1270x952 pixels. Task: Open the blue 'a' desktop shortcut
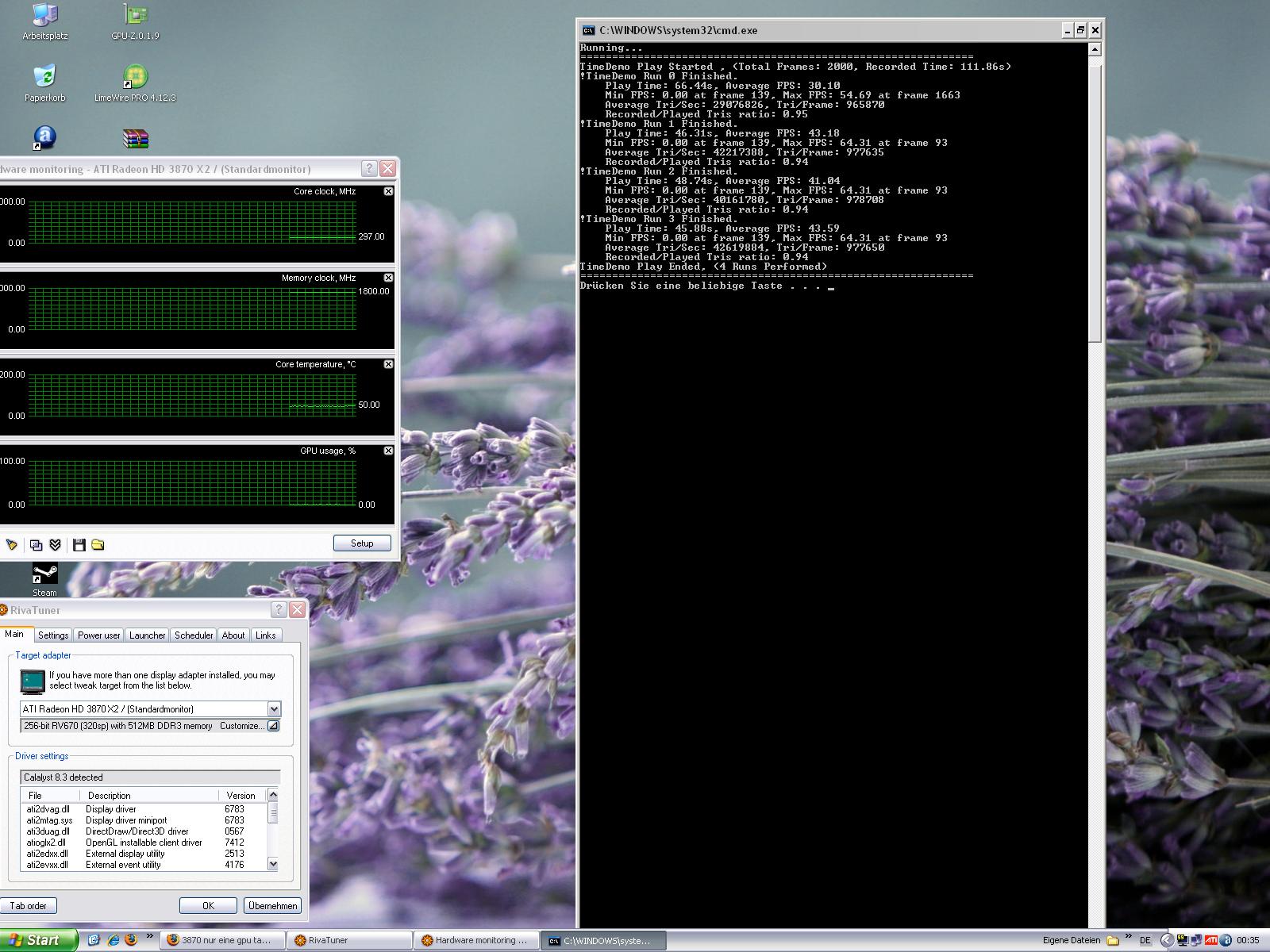click(44, 139)
